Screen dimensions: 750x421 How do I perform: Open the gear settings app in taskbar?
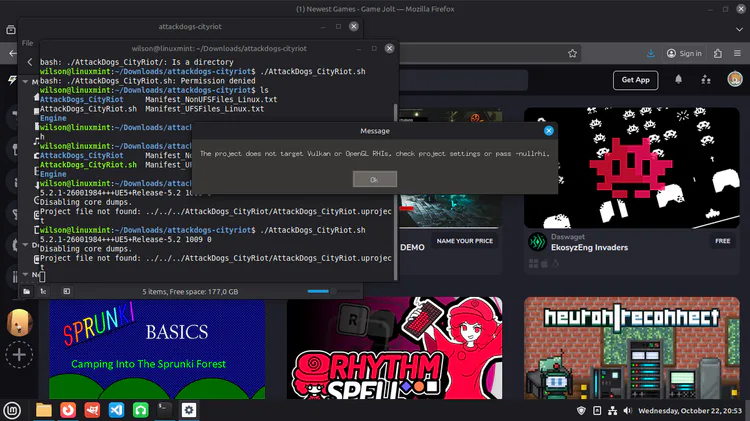tap(188, 410)
